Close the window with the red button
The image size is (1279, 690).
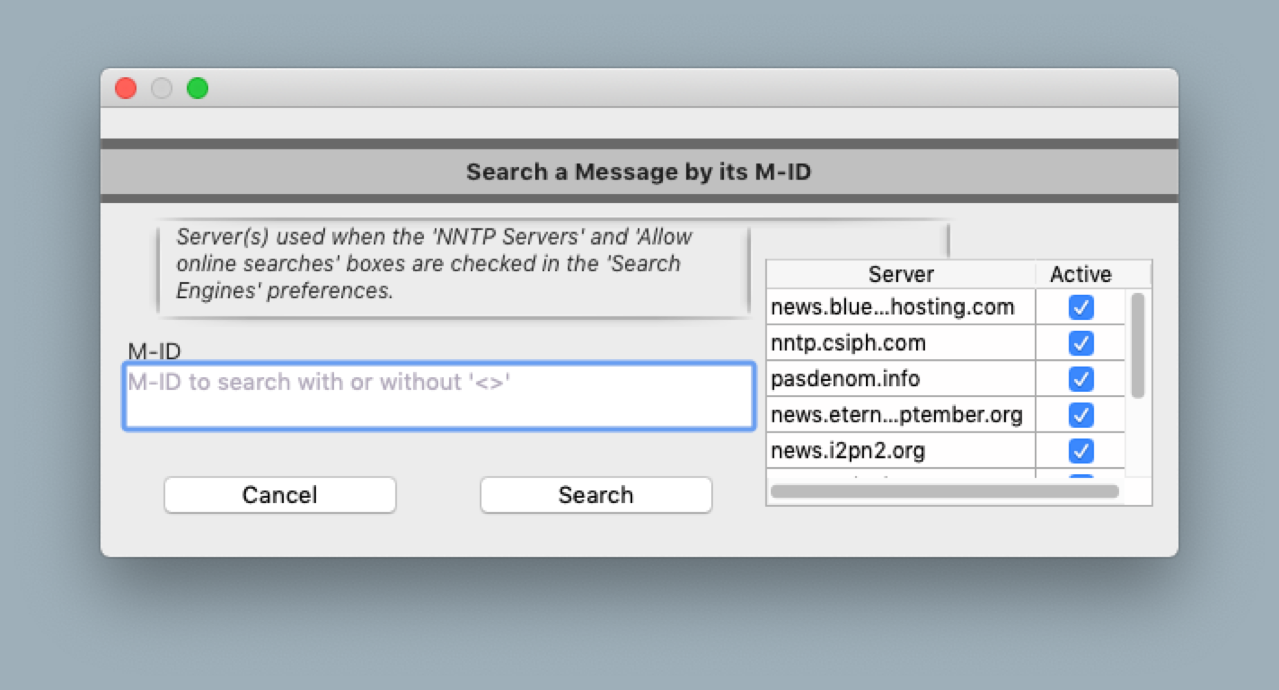pos(126,88)
